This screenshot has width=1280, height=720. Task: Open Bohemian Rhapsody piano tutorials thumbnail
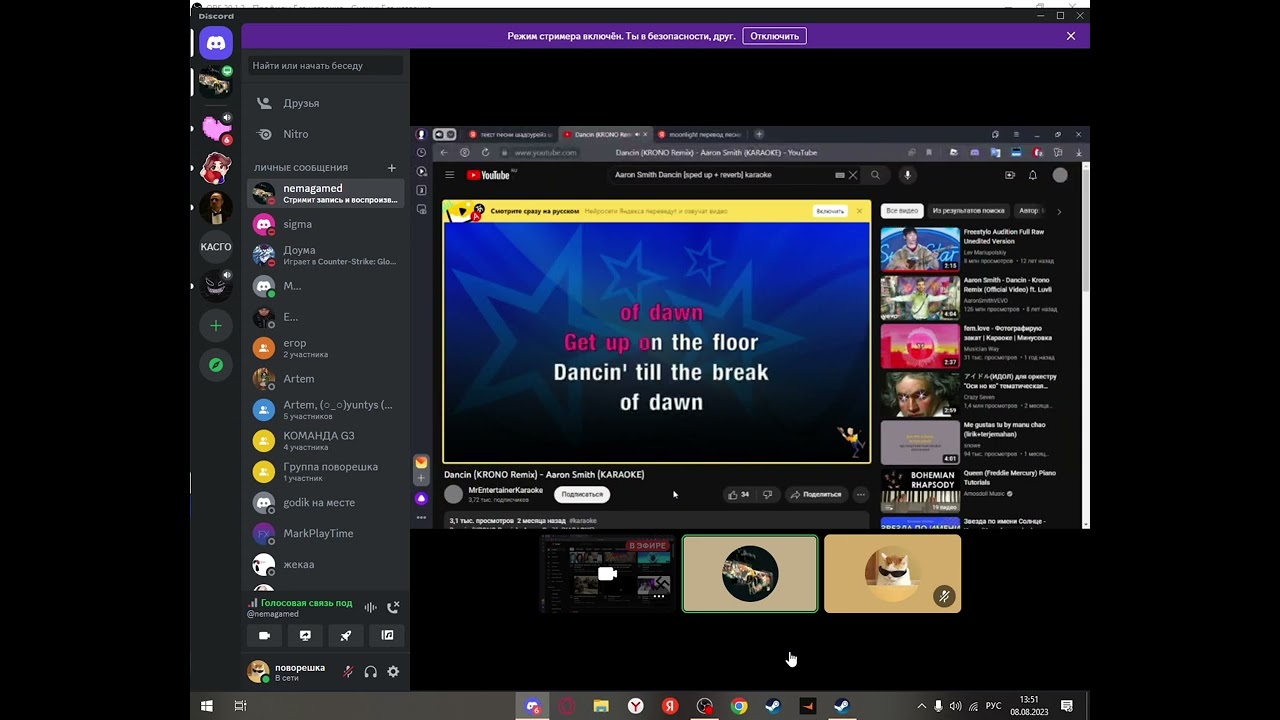920,491
